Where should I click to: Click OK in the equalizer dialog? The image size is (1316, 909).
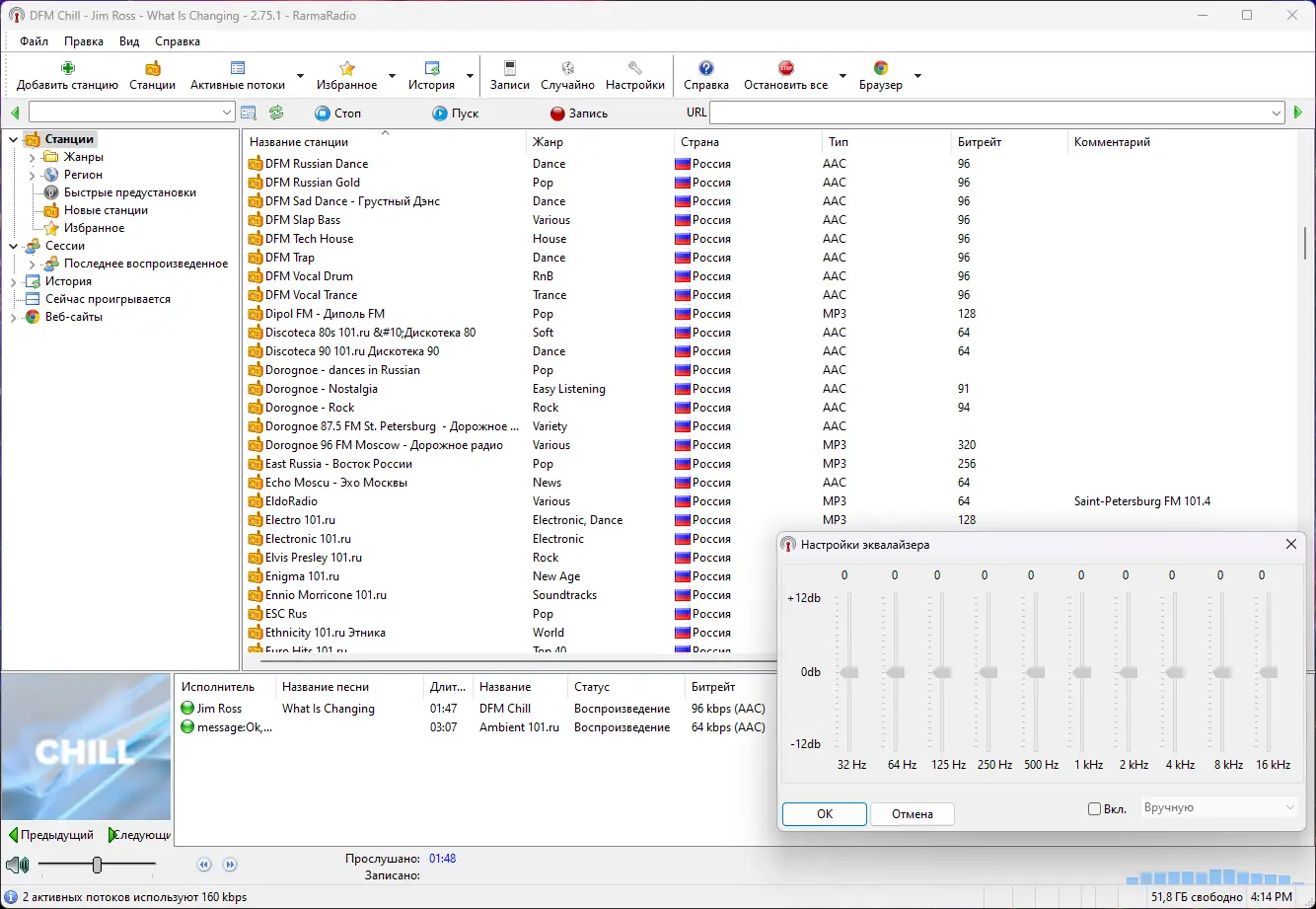tap(824, 814)
